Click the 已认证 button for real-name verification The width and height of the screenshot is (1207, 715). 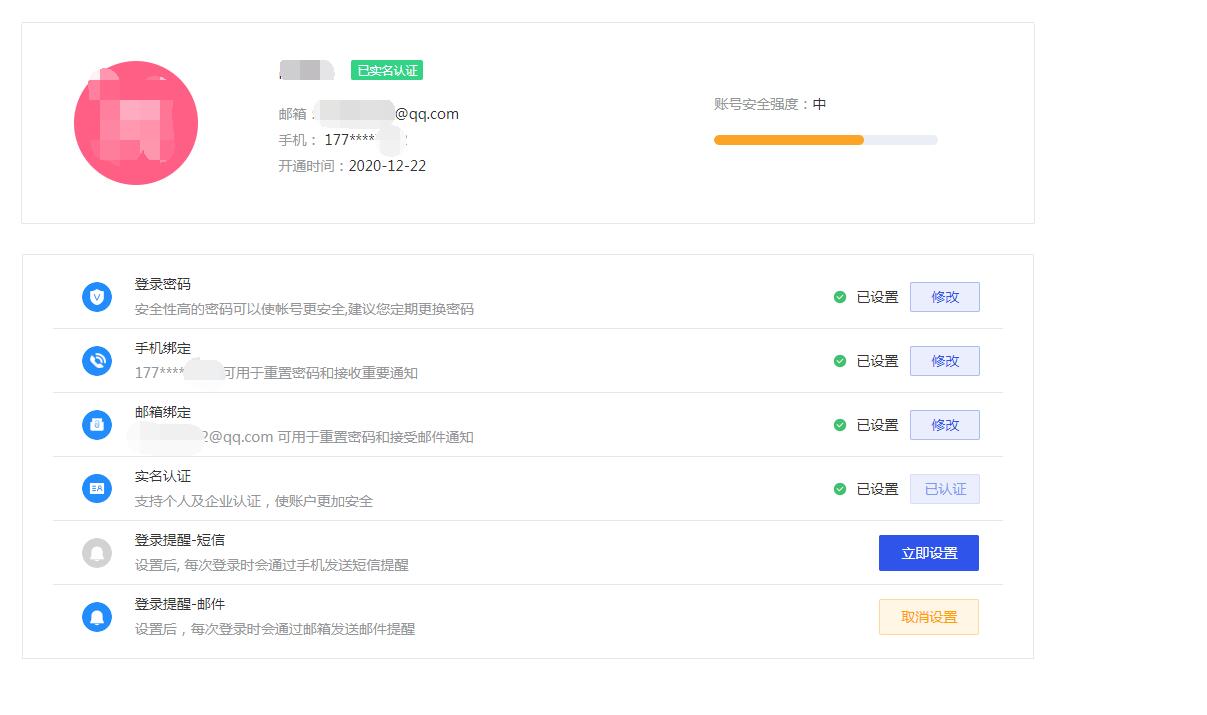click(x=944, y=489)
